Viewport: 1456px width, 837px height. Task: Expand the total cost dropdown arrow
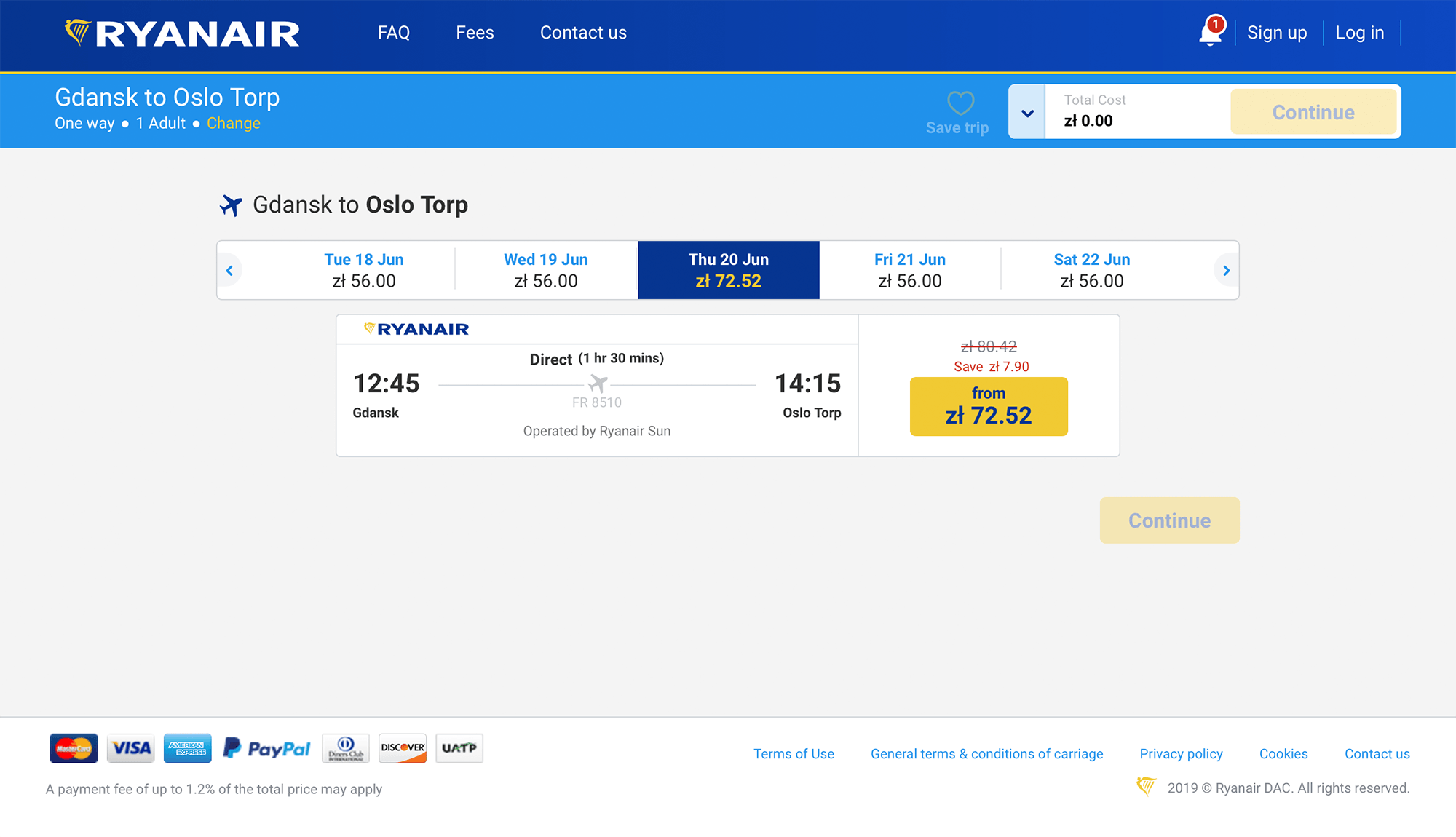[x=1028, y=111]
